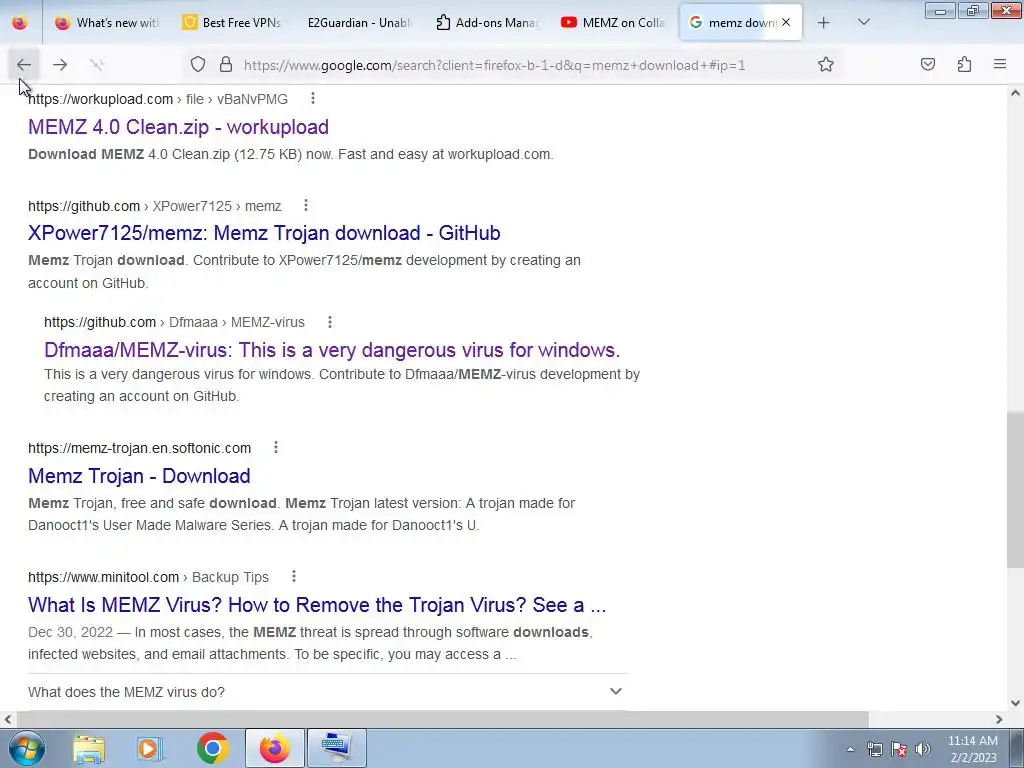Open Windows Explorer from the taskbar
Image resolution: width=1024 pixels, height=768 pixels.
(89, 748)
